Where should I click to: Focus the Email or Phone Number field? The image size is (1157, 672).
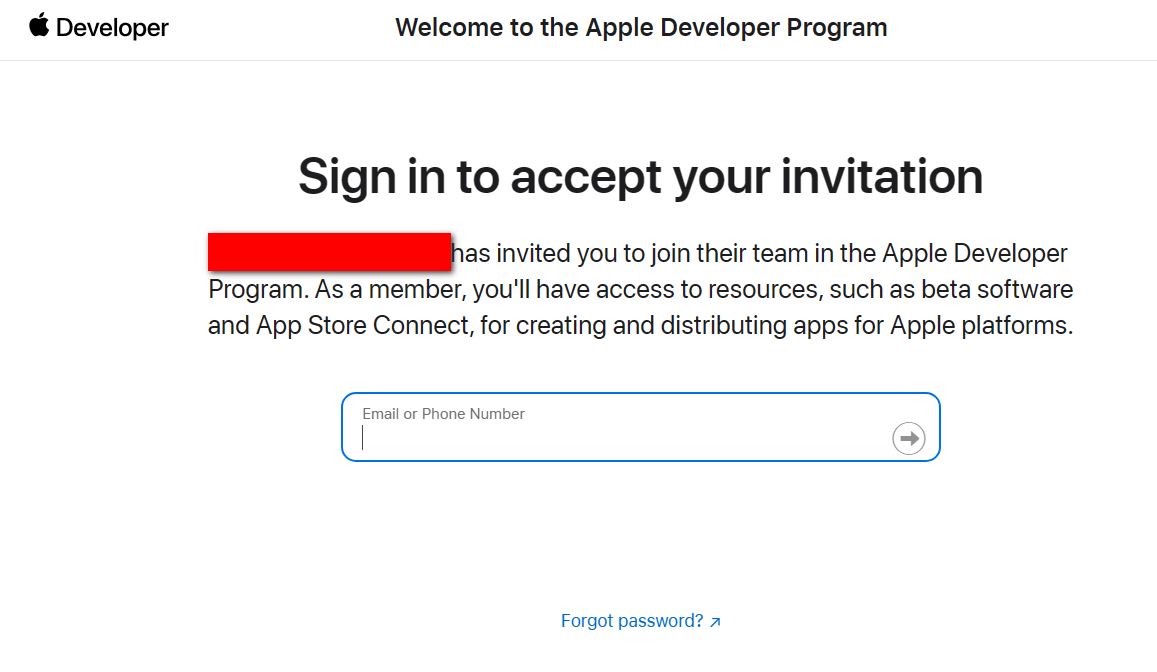pos(620,438)
